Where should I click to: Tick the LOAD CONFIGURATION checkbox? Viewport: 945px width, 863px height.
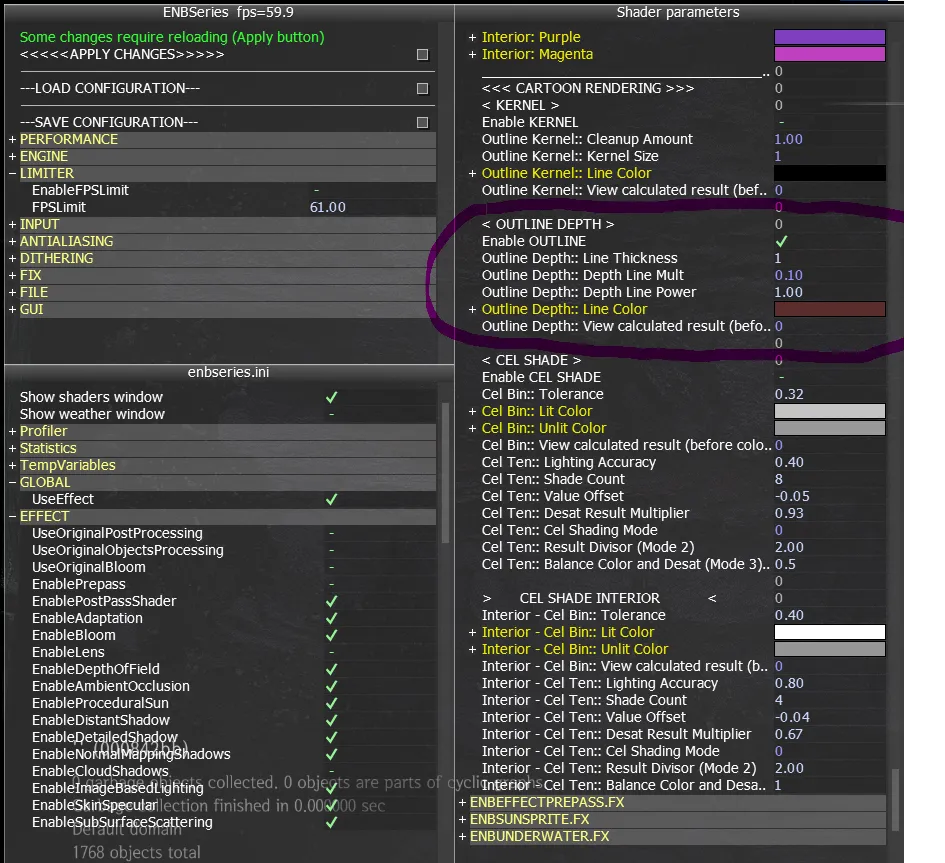click(422, 89)
